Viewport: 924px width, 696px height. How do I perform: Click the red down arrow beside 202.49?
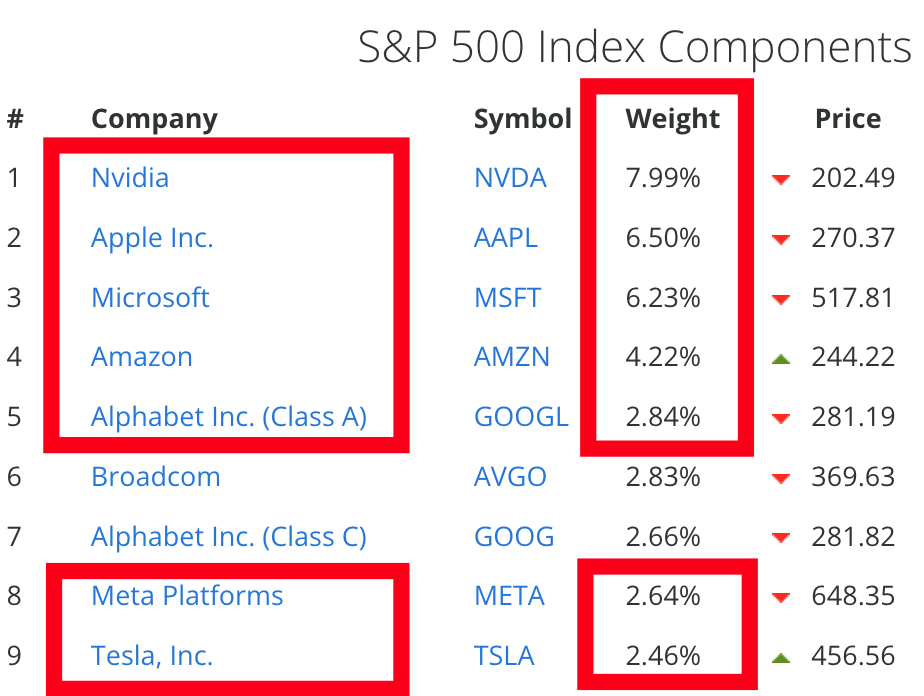781,180
